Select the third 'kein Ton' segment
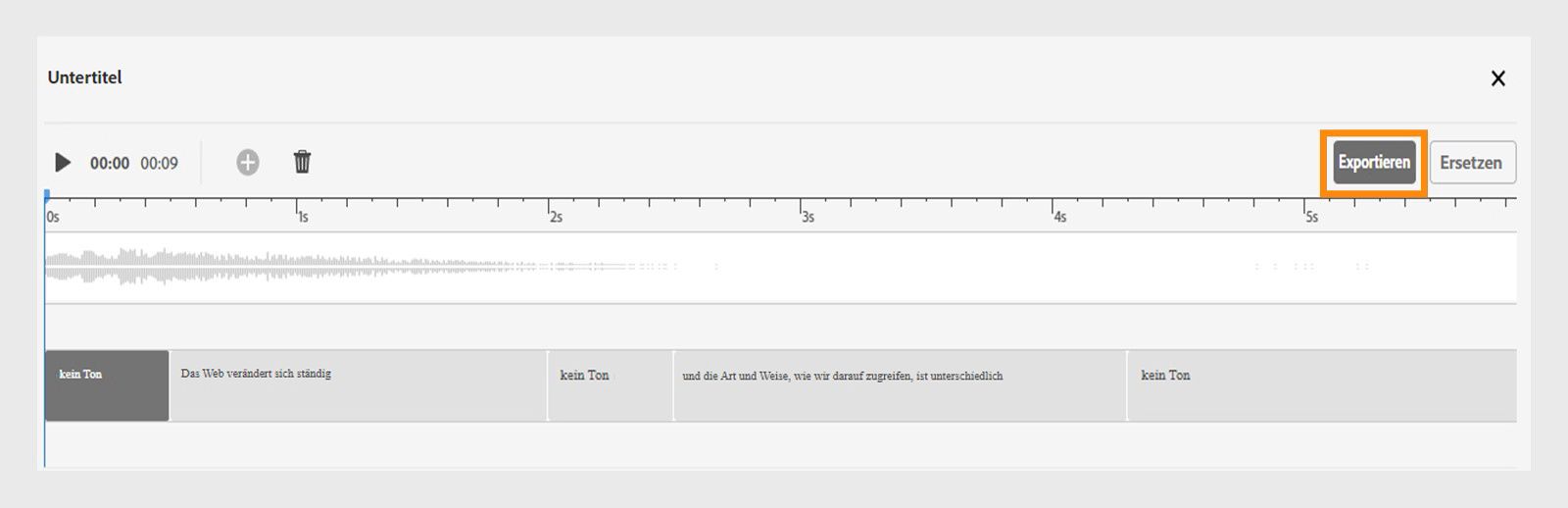 tap(1321, 385)
